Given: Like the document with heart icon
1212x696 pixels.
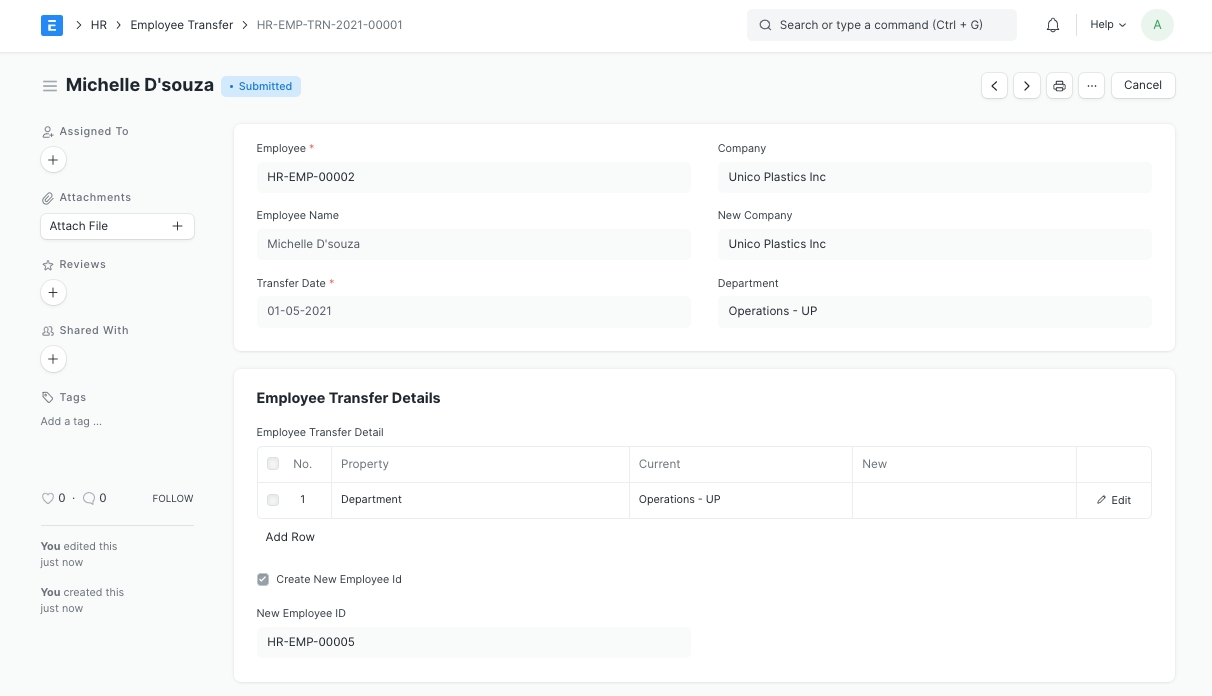Looking at the screenshot, I should 47,498.
